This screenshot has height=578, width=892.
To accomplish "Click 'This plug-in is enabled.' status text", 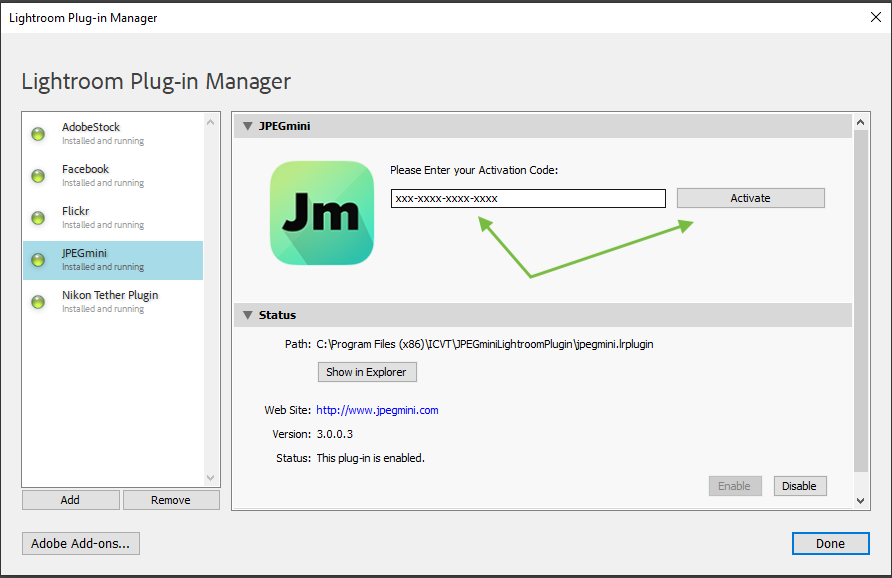I will point(370,458).
